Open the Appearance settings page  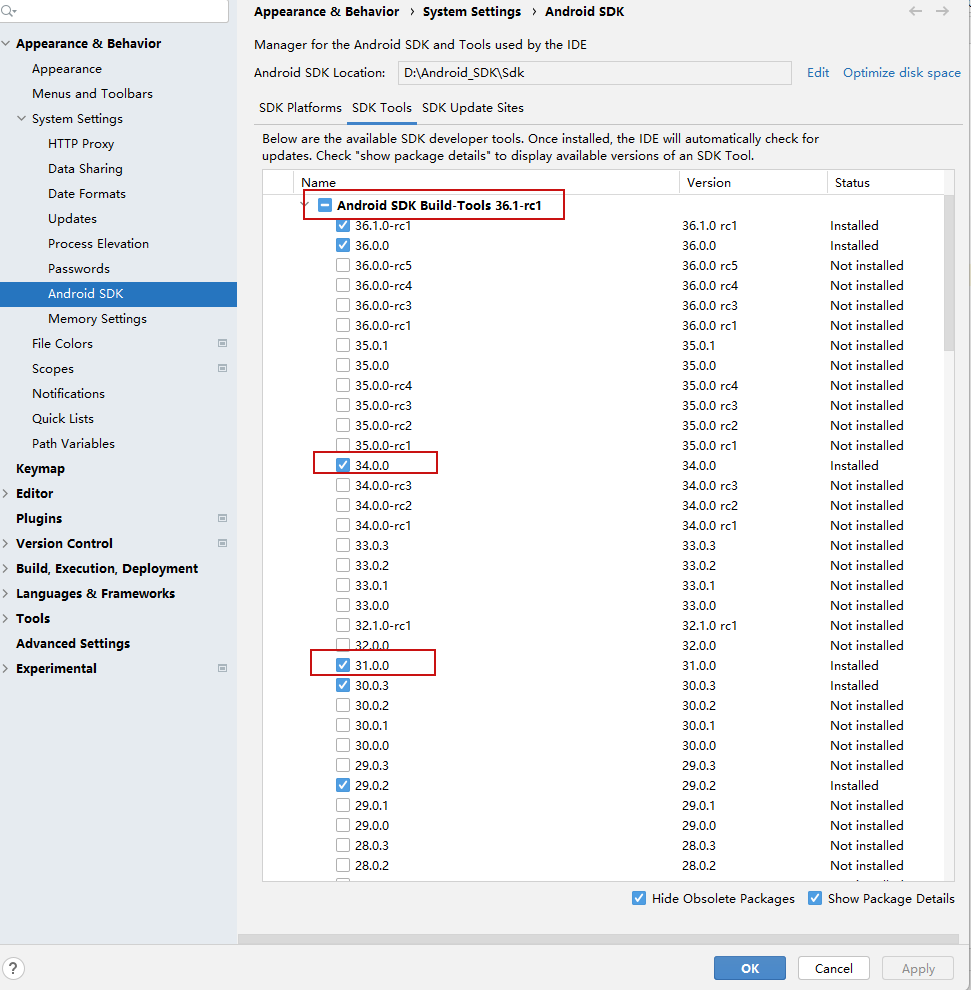(x=67, y=69)
